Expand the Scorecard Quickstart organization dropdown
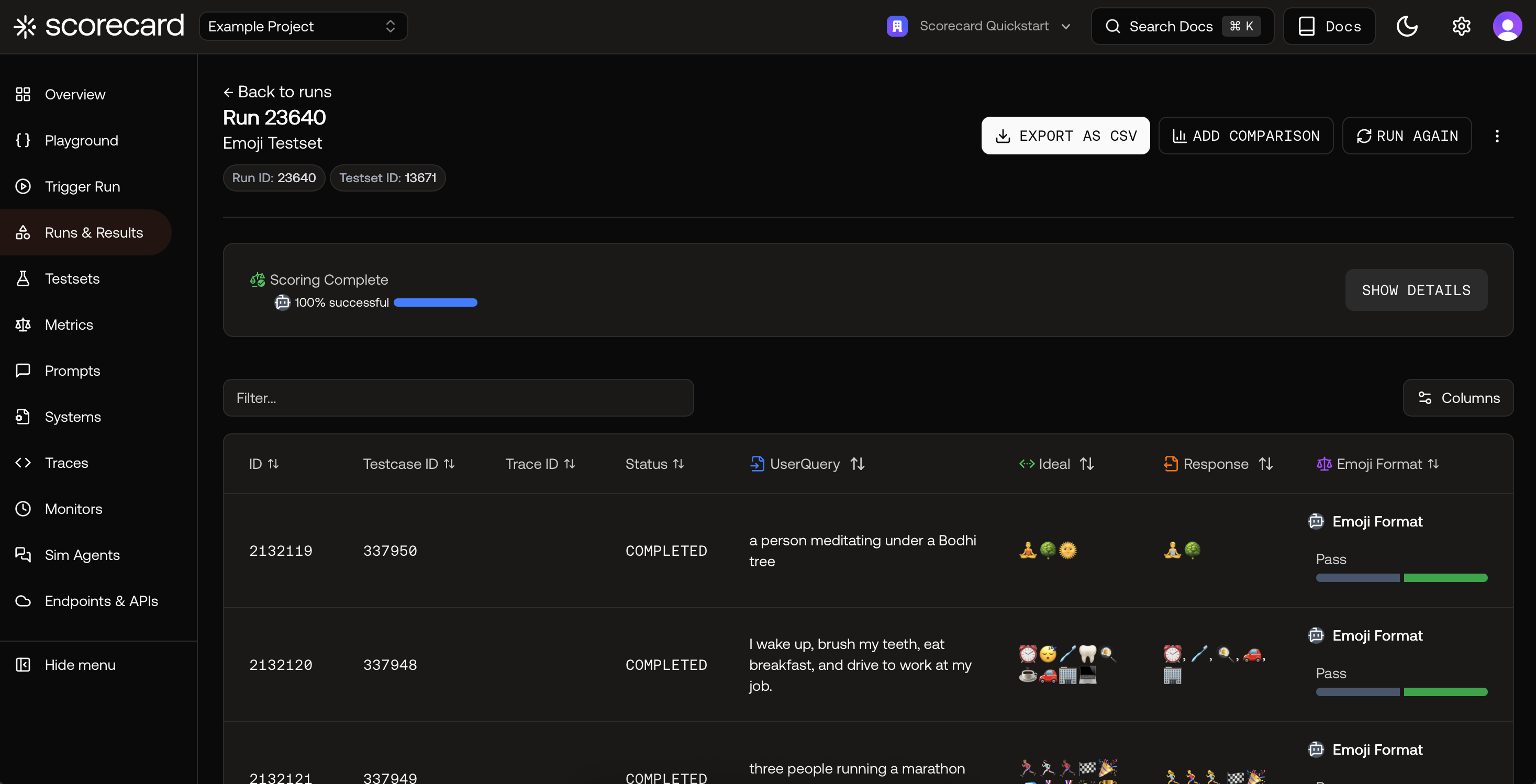 pos(1066,26)
